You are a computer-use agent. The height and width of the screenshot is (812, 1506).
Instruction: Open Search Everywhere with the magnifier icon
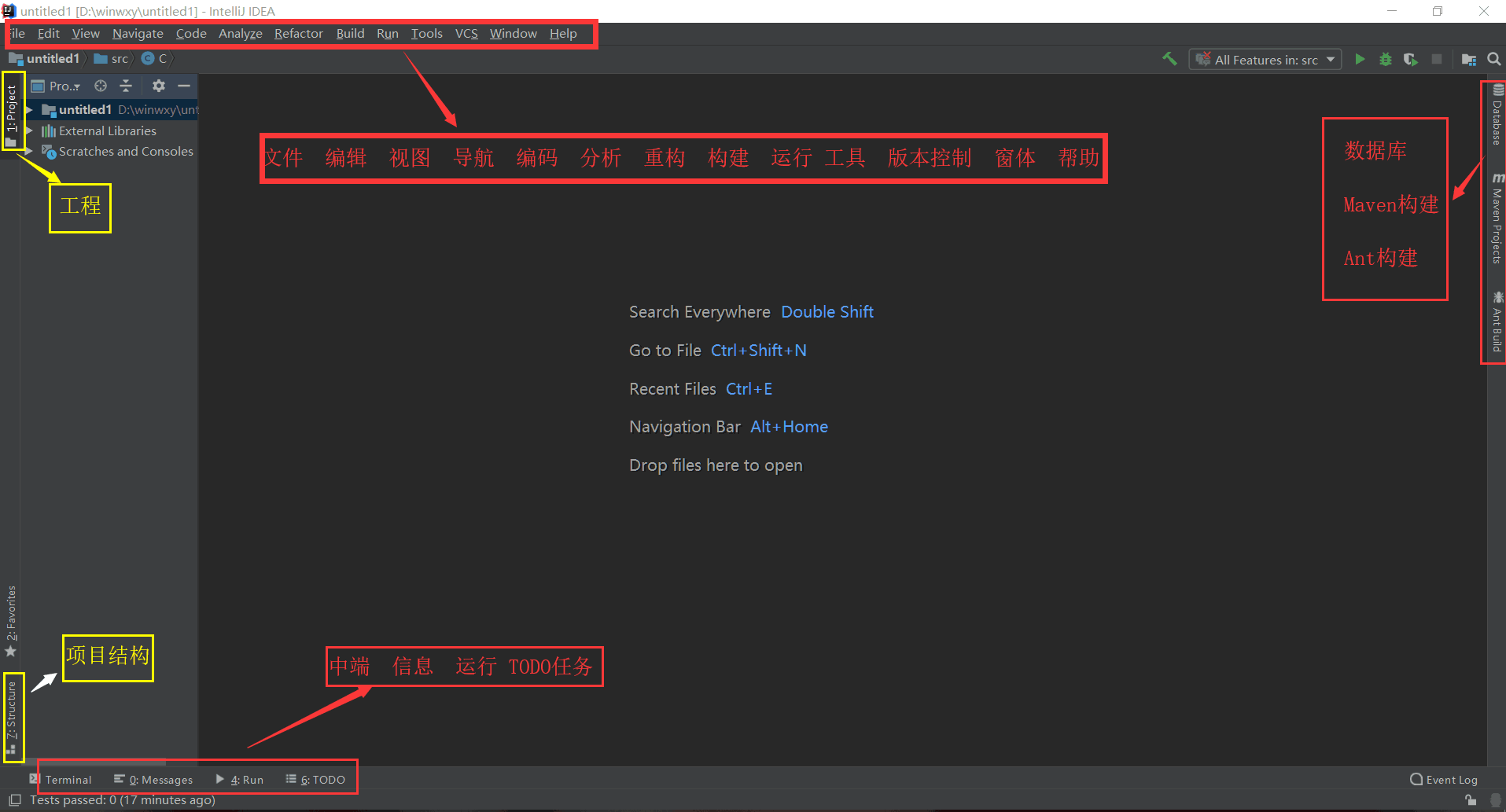pyautogui.click(x=1494, y=59)
